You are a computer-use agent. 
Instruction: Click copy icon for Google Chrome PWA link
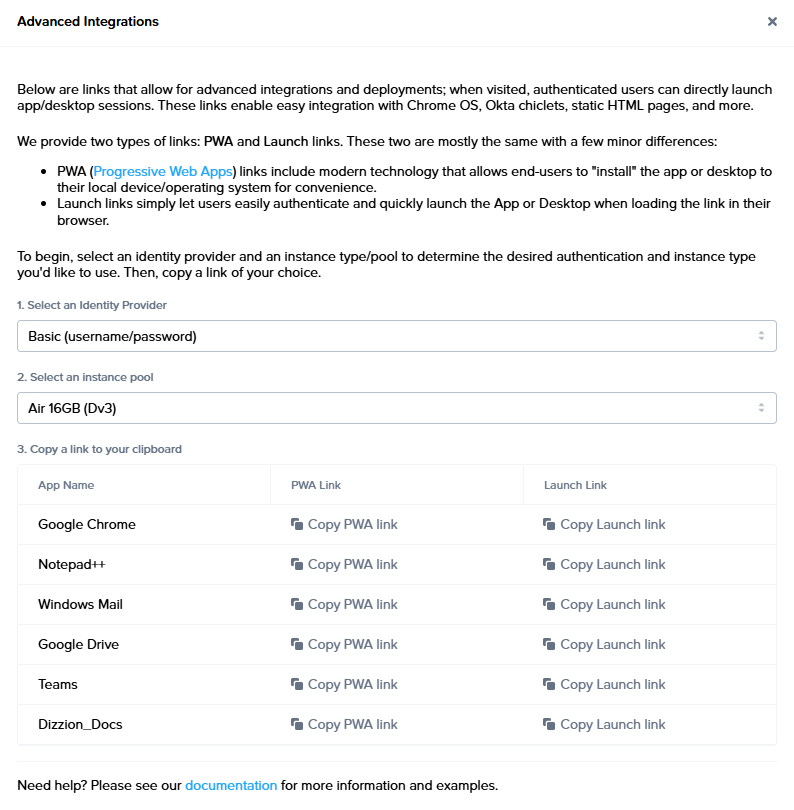297,524
